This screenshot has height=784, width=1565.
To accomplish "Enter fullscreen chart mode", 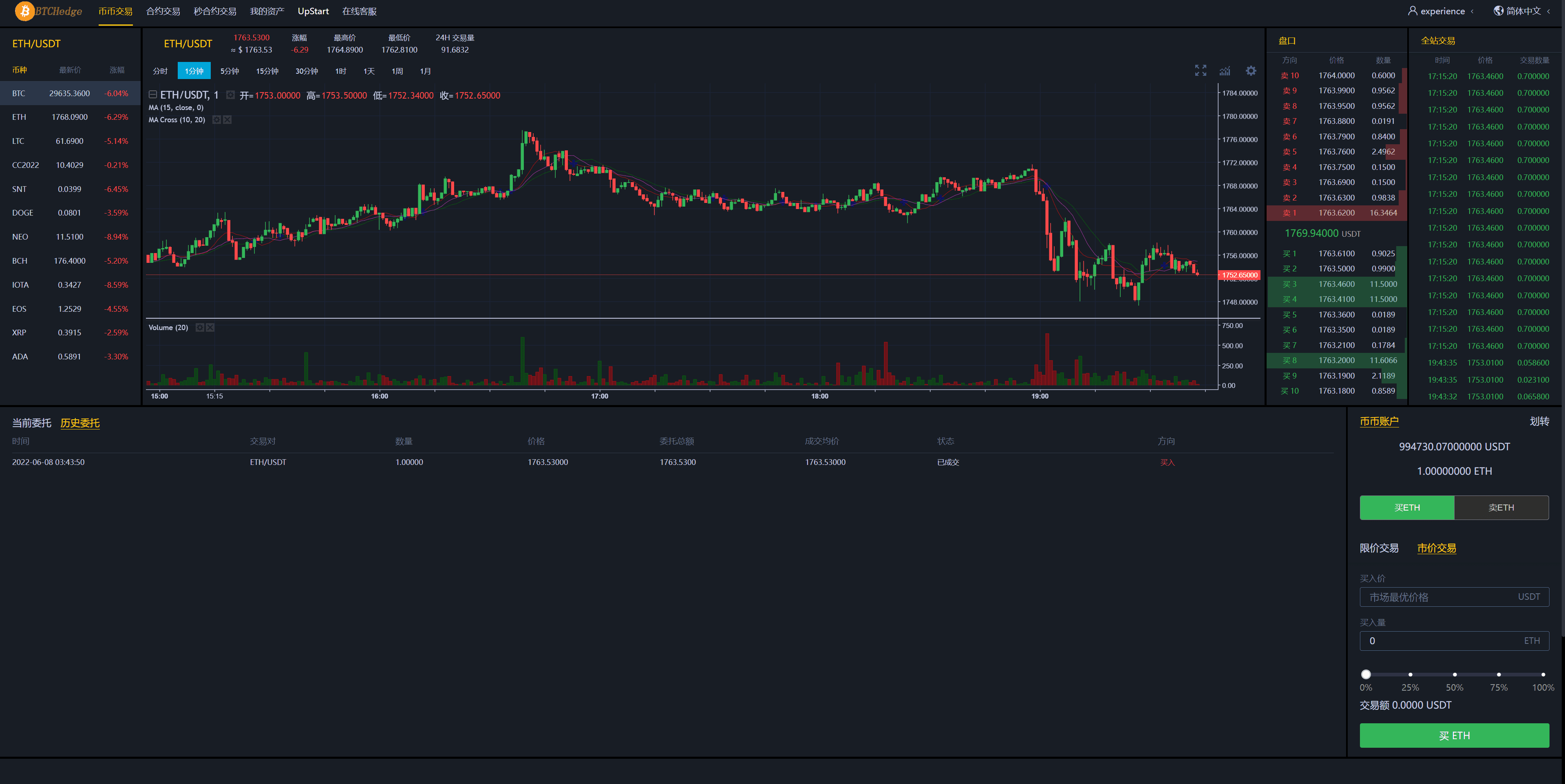I will point(1201,70).
